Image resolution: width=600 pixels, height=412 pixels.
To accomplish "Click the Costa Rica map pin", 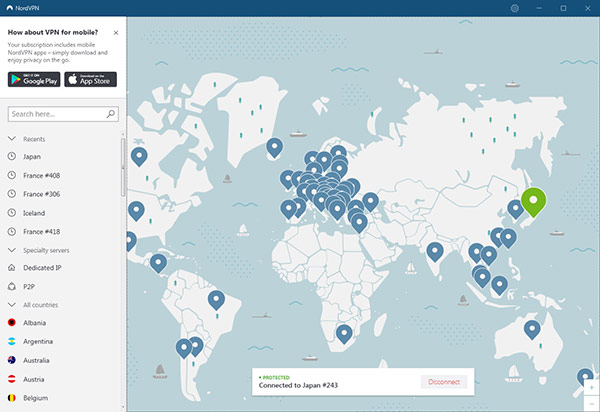I will coord(158,262).
